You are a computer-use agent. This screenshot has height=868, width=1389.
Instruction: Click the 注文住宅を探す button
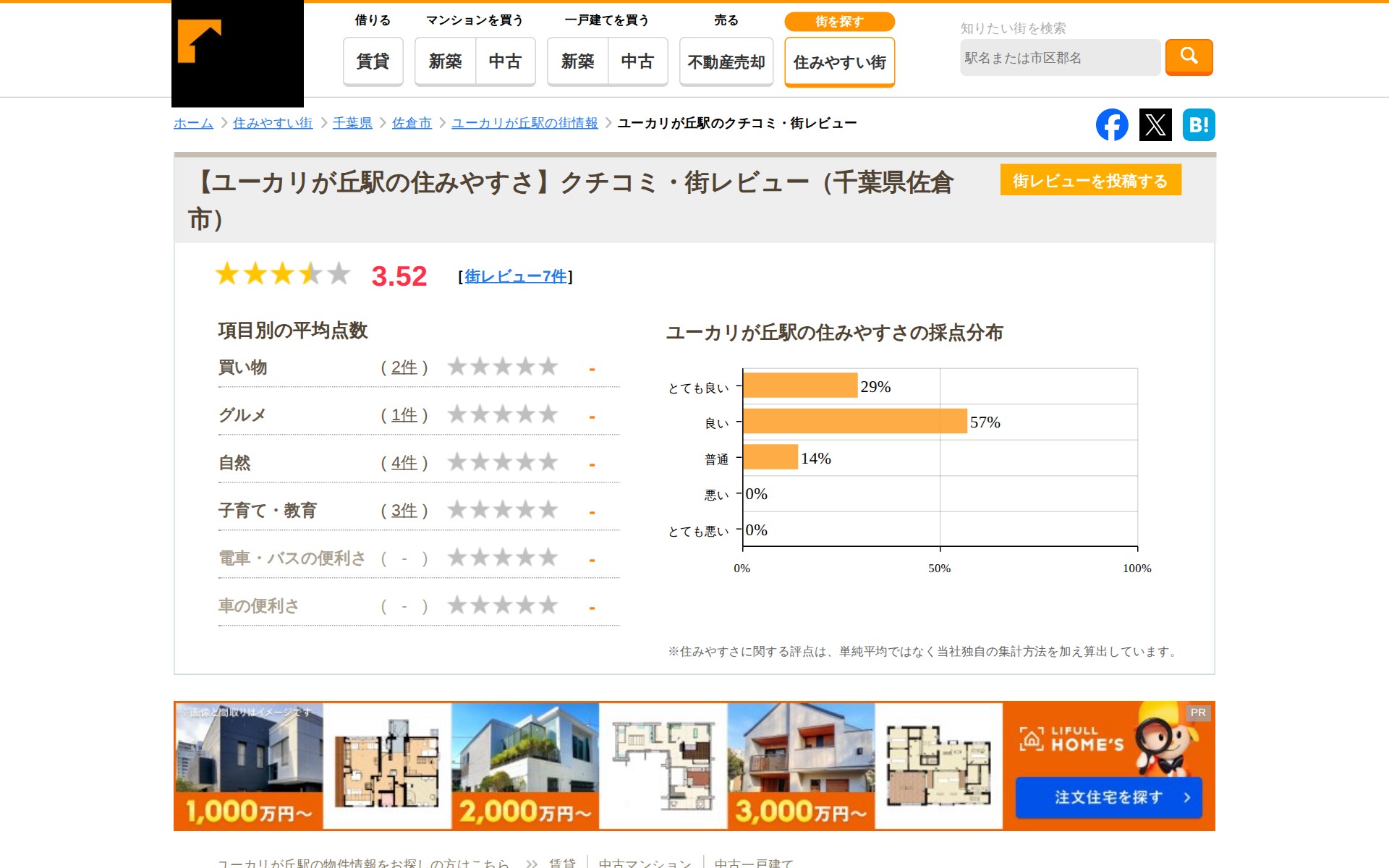click(x=1107, y=798)
